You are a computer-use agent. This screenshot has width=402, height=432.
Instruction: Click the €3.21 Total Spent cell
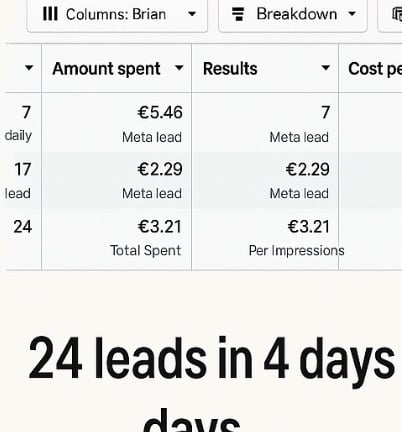[x=117, y=239]
